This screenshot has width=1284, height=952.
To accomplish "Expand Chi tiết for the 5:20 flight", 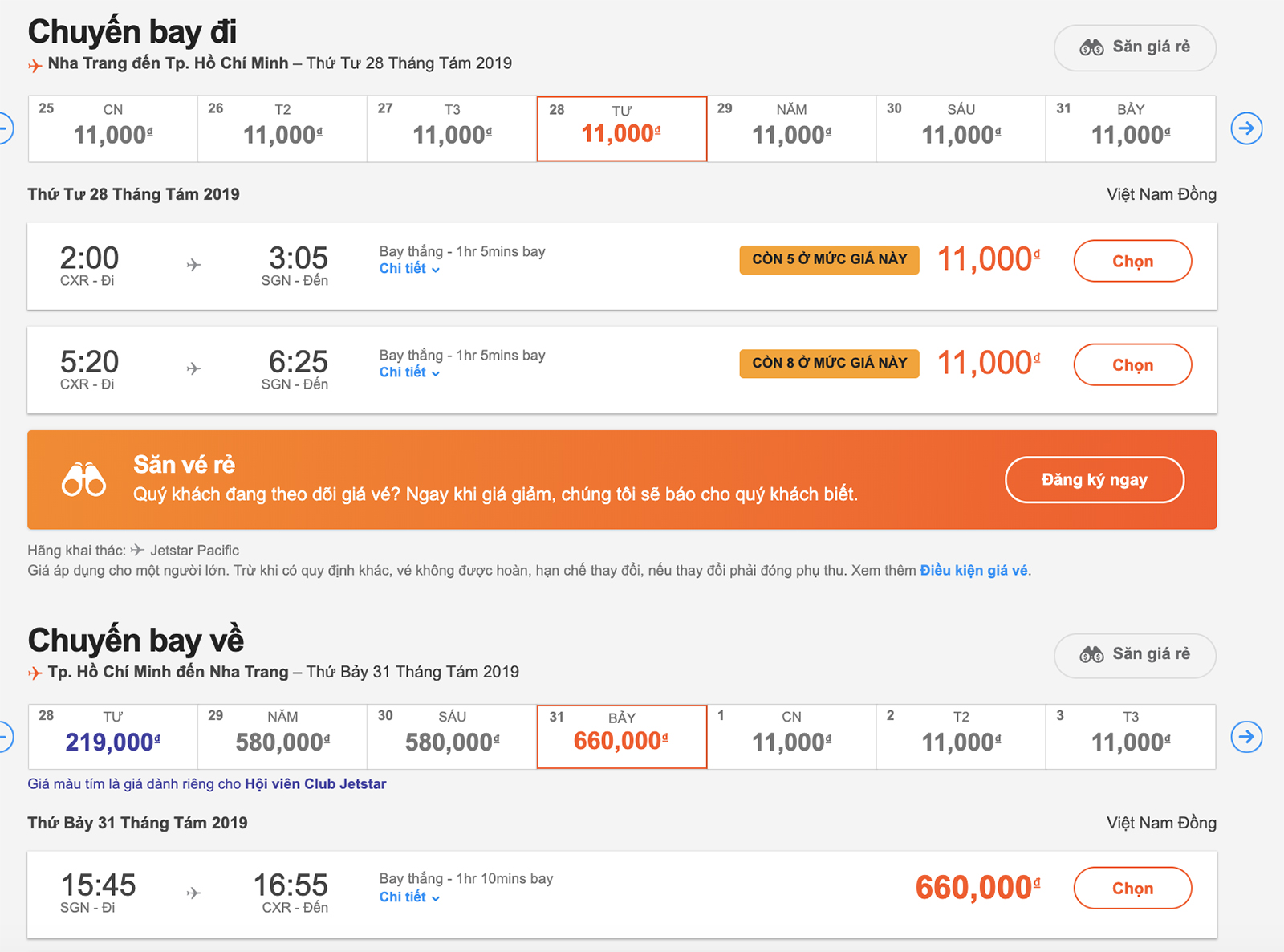I will (x=409, y=372).
